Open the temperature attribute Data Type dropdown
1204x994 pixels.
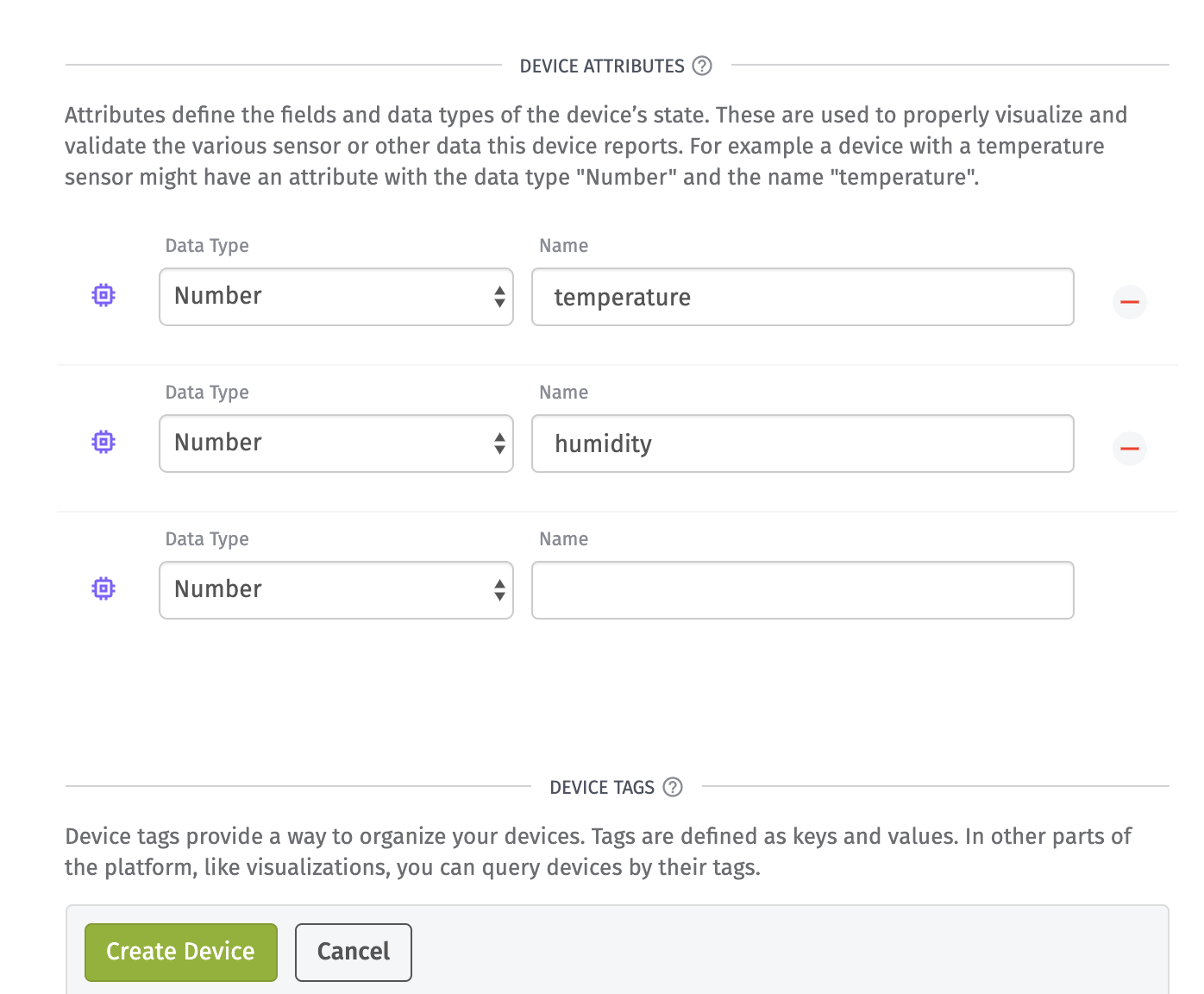[336, 297]
